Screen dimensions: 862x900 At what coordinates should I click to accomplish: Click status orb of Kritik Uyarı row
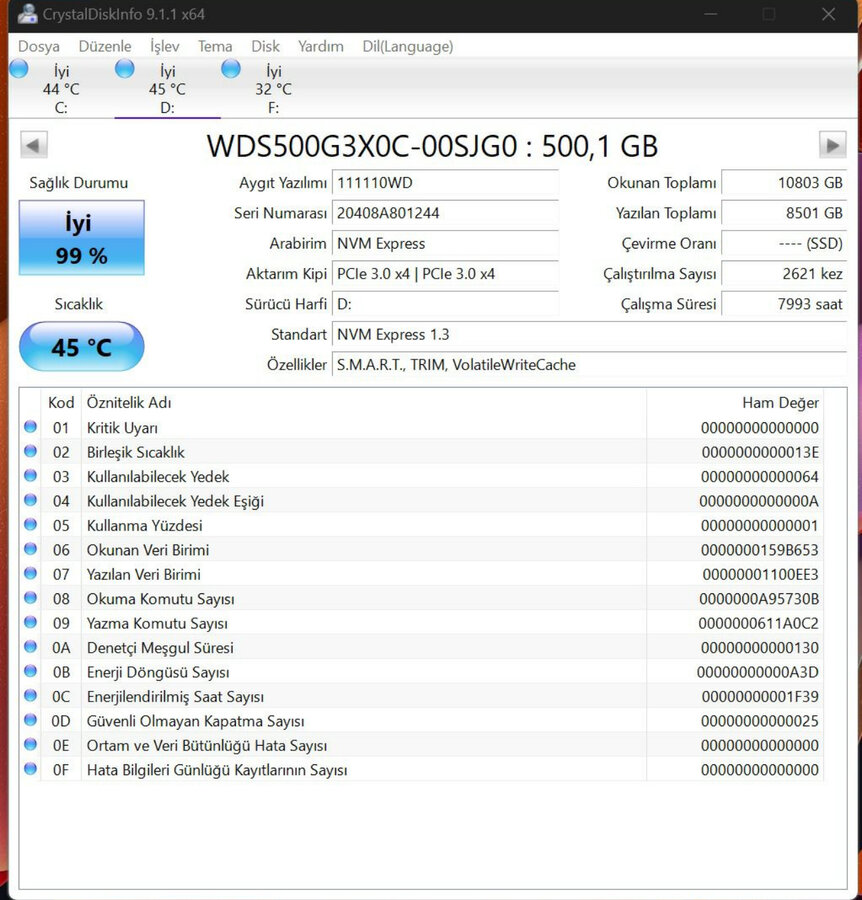click(x=30, y=426)
